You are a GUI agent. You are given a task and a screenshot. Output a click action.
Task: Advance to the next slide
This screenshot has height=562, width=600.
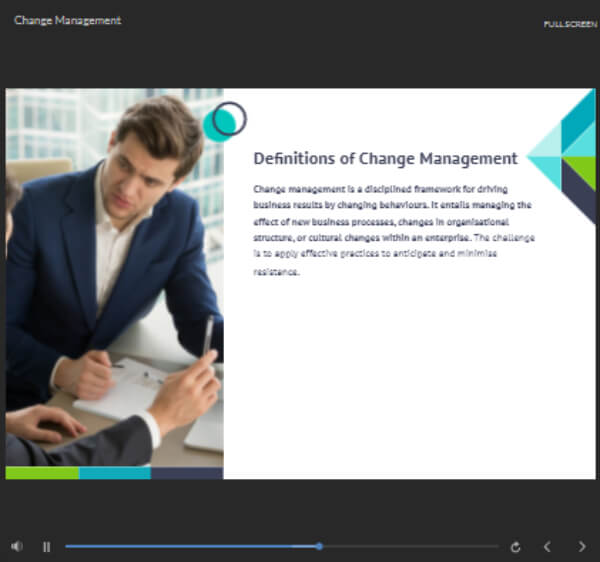(x=582, y=547)
